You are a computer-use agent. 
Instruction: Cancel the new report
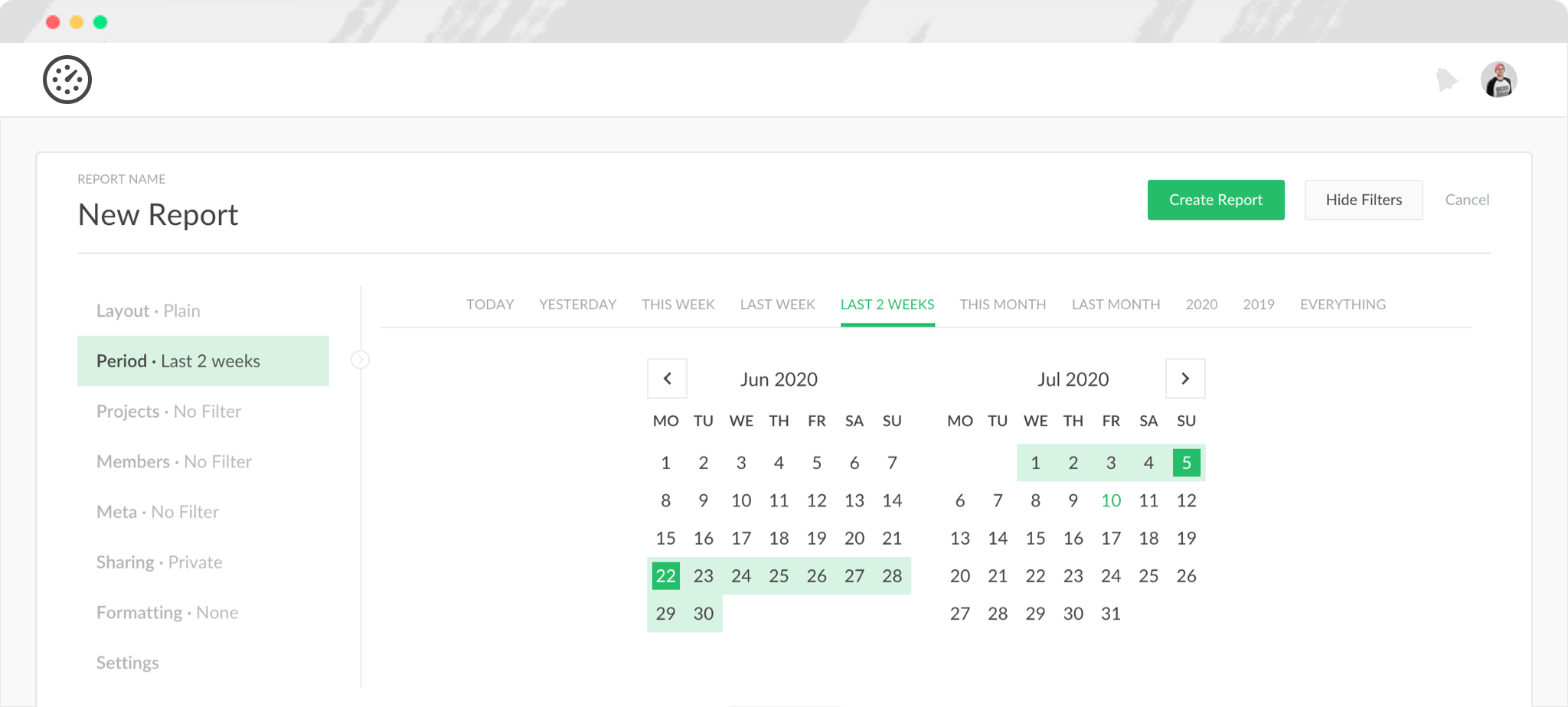pos(1466,200)
